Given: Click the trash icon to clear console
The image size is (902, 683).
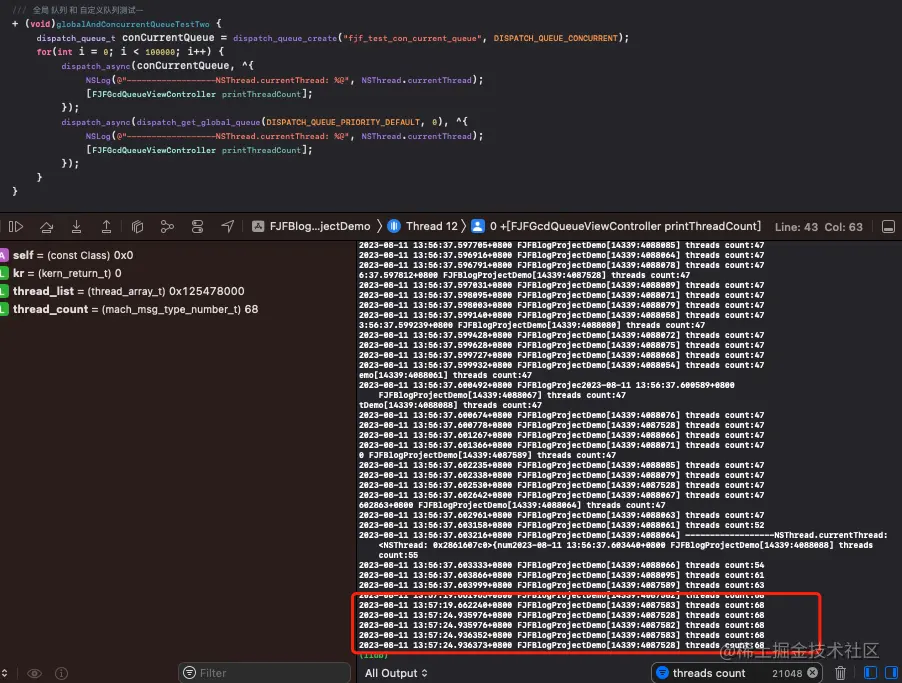Looking at the screenshot, I should [x=840, y=673].
